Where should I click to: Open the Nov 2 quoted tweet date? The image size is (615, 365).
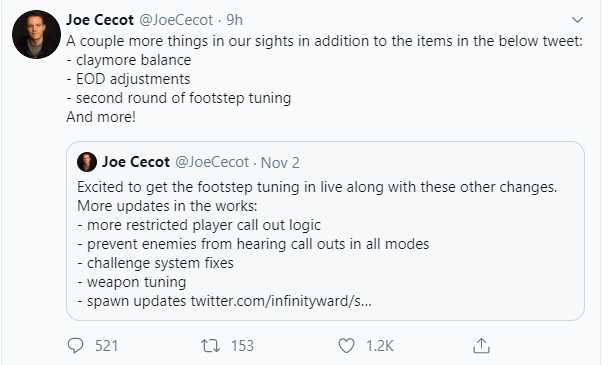click(x=280, y=163)
